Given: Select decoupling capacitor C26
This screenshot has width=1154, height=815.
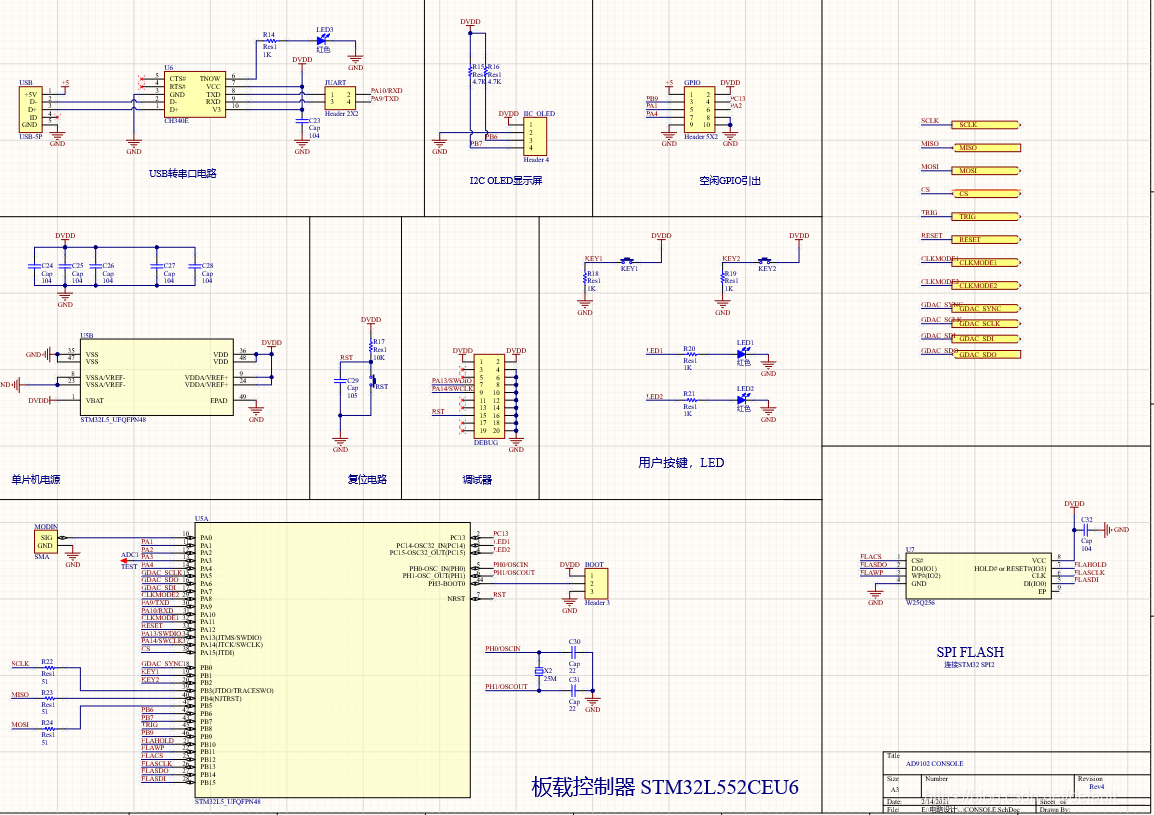Looking at the screenshot, I should tap(96, 267).
